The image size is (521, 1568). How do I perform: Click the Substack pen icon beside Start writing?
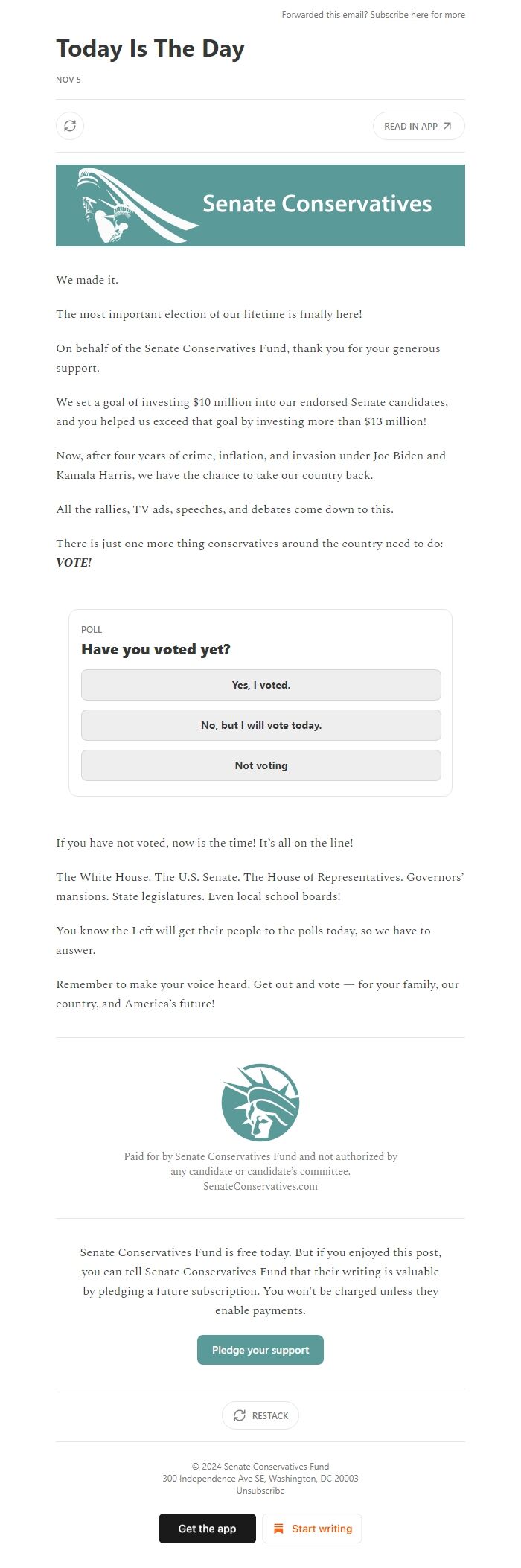[x=278, y=1528]
